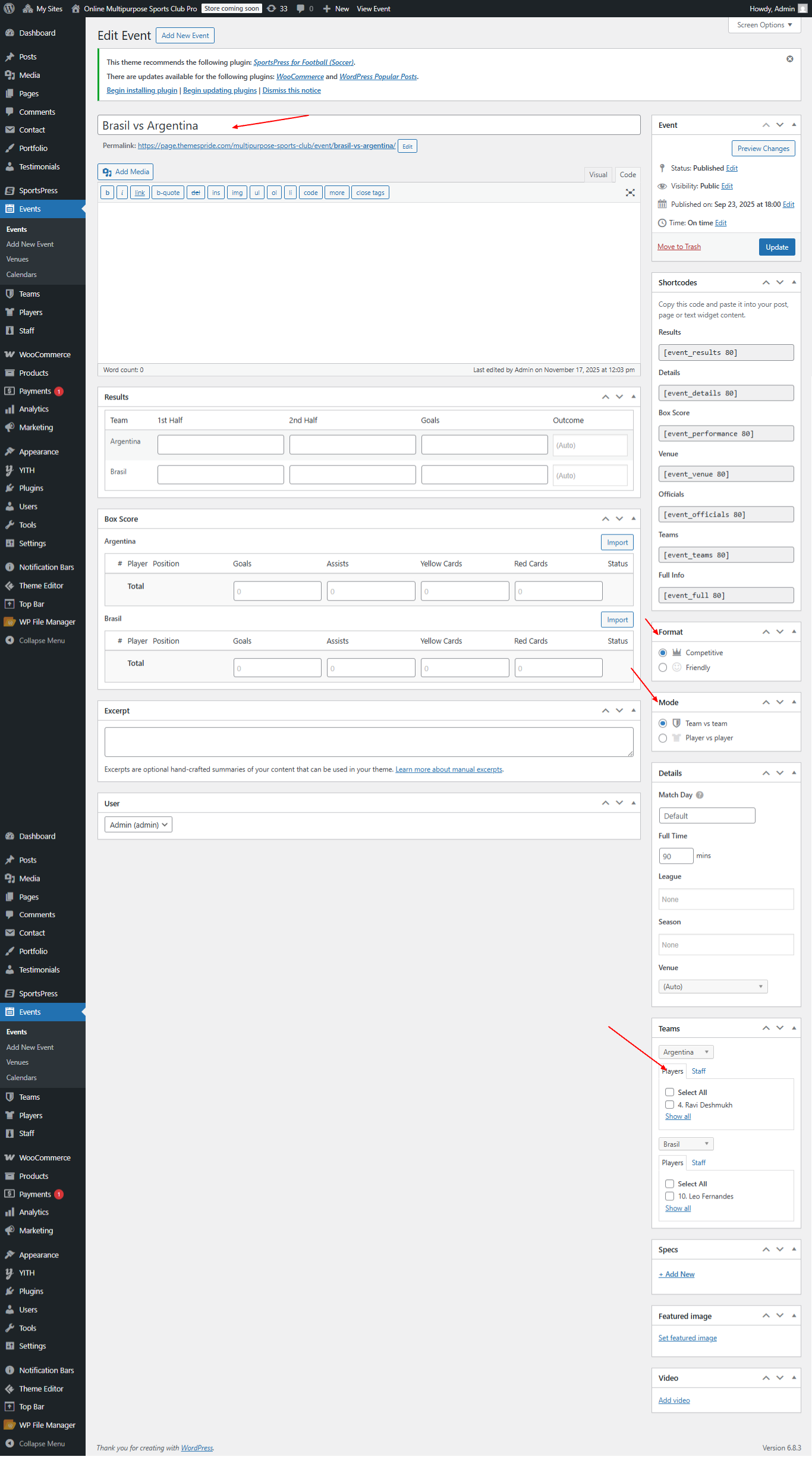
Task: Select the Friendly format radio button
Action: tap(663, 668)
